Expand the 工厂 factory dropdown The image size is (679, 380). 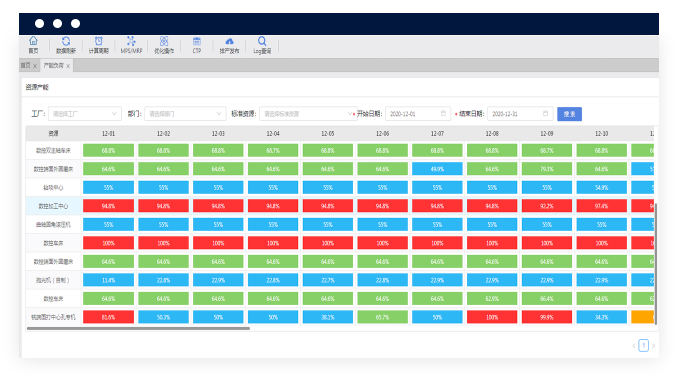tap(85, 114)
